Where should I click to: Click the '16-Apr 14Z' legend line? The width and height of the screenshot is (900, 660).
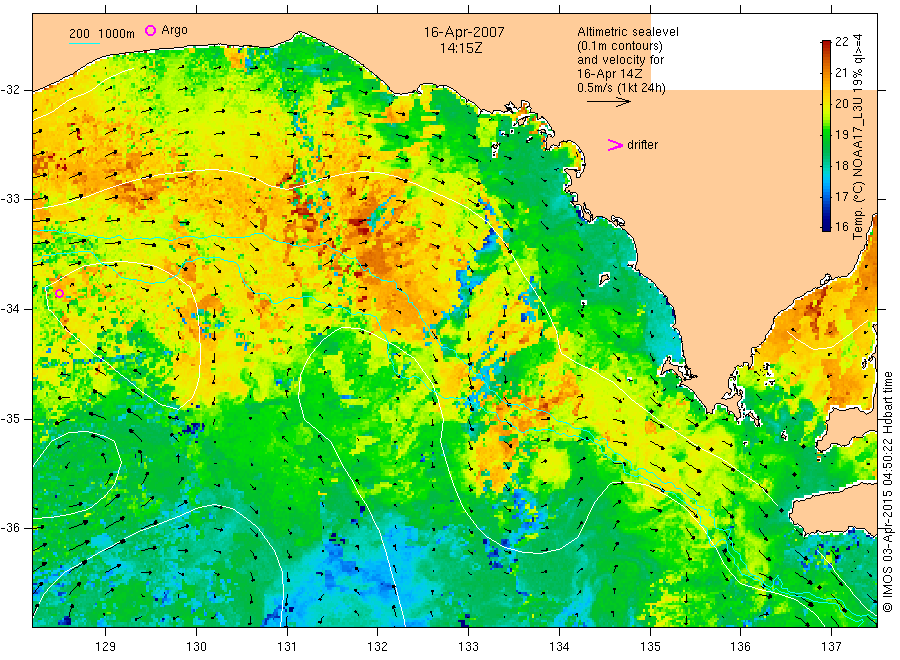[610, 74]
